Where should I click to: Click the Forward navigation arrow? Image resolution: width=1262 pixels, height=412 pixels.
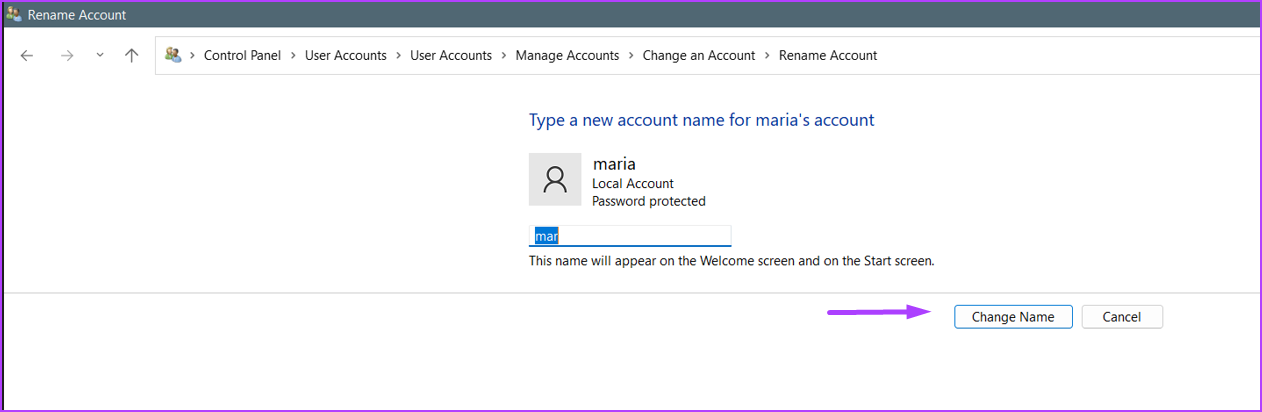click(x=67, y=56)
